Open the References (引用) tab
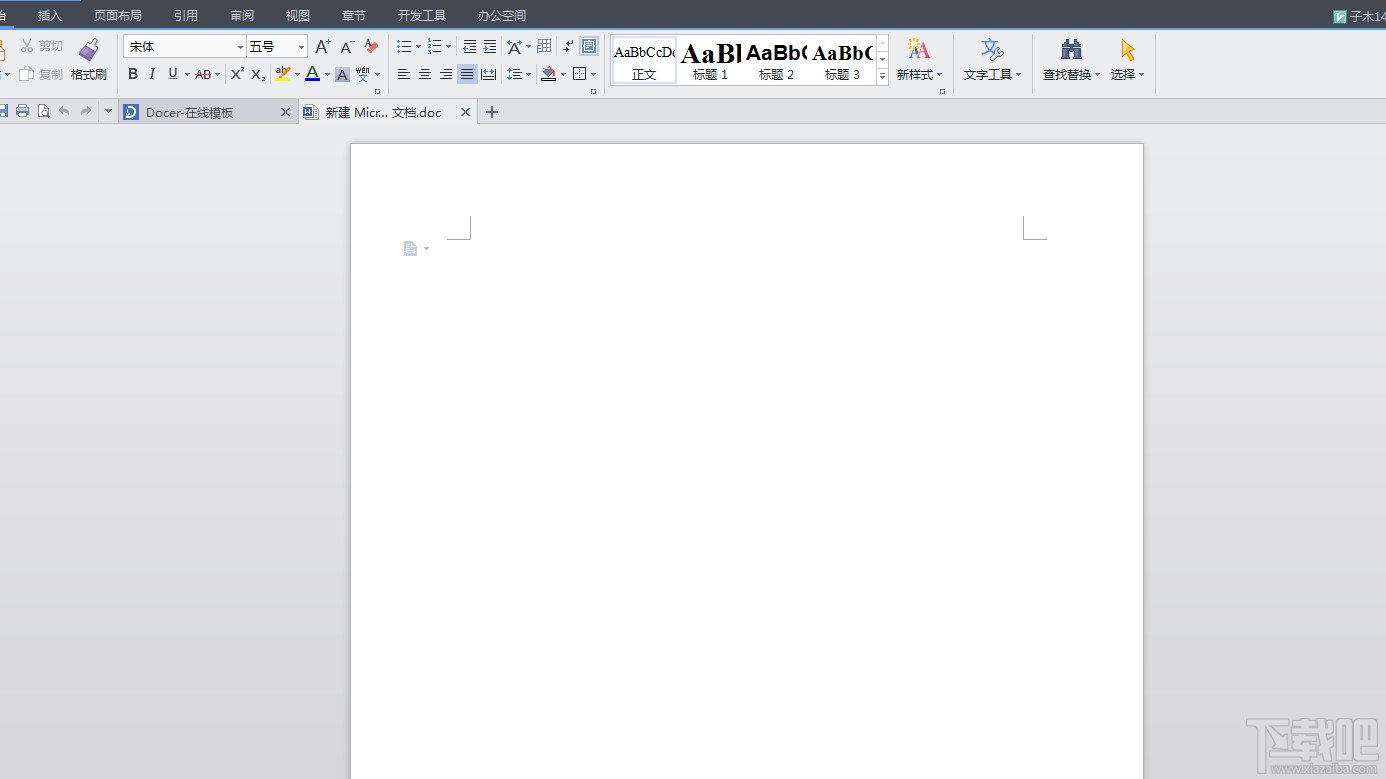Image resolution: width=1386 pixels, height=779 pixels. (x=186, y=15)
